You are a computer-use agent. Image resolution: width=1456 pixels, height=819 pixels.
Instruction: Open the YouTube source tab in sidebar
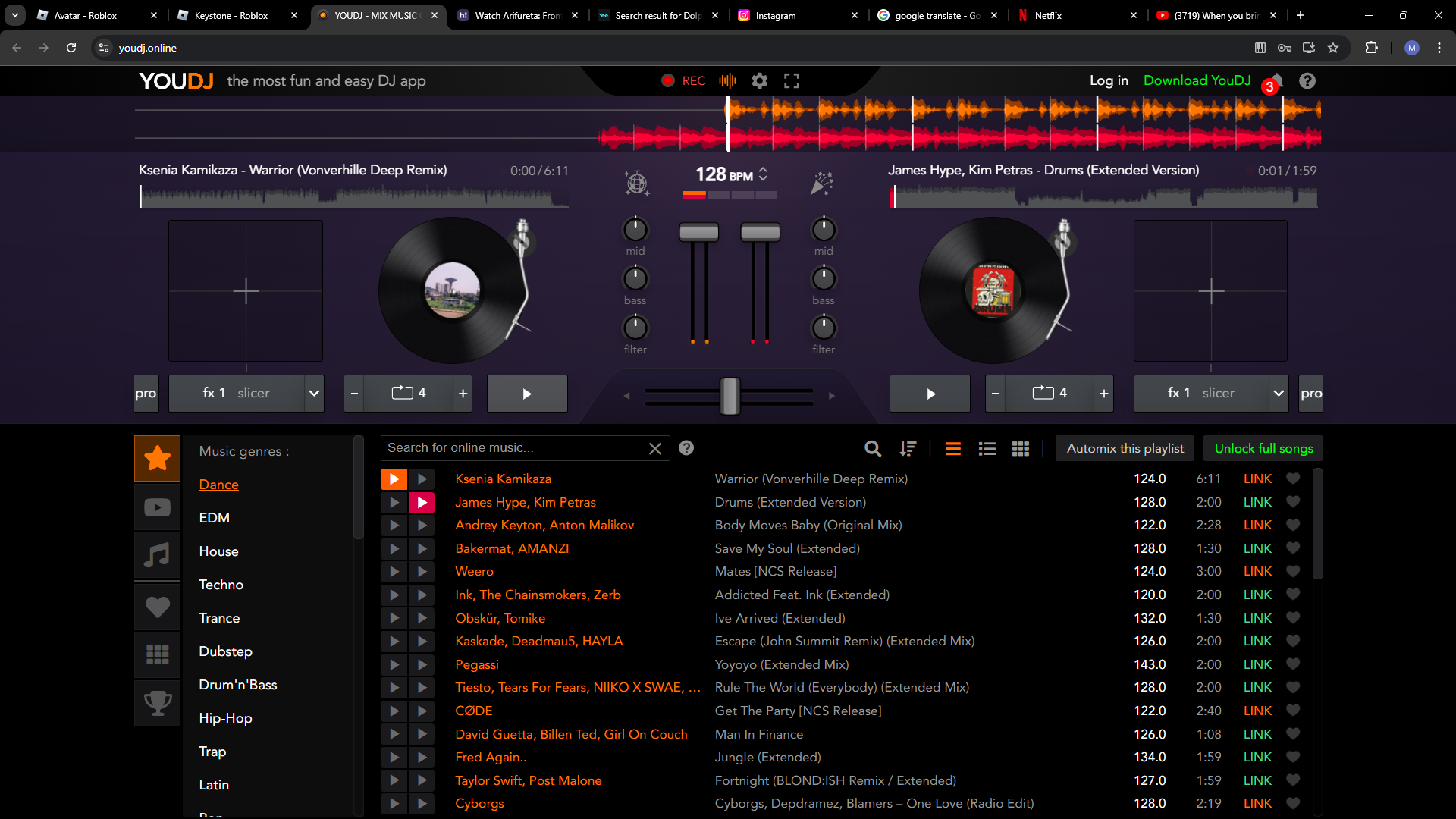[158, 507]
